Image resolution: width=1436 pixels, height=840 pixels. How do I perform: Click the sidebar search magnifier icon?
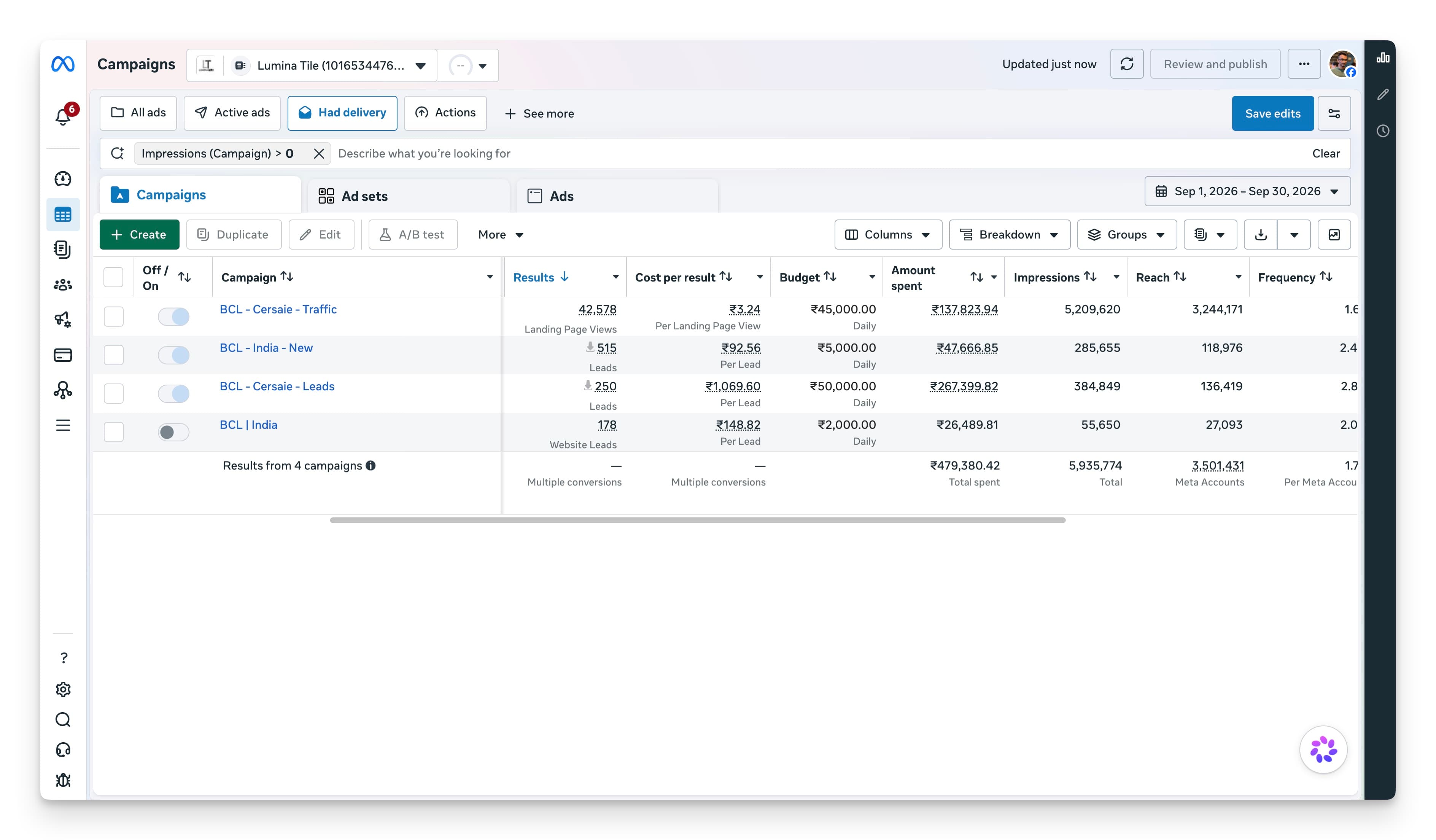[x=63, y=719]
